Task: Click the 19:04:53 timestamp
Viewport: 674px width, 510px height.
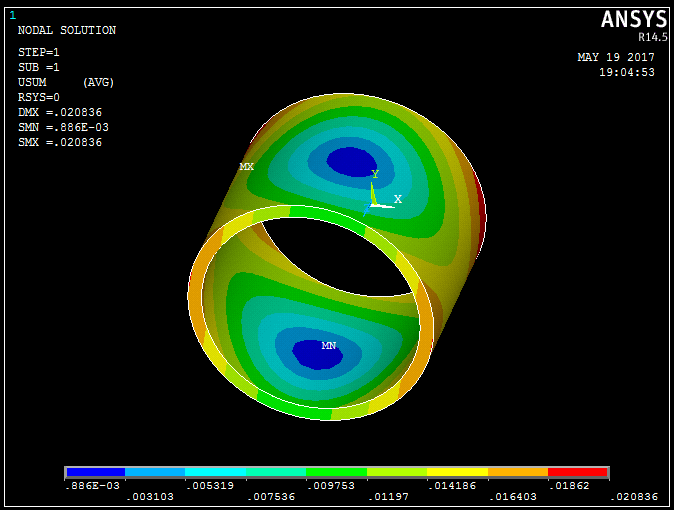Action: 627,72
